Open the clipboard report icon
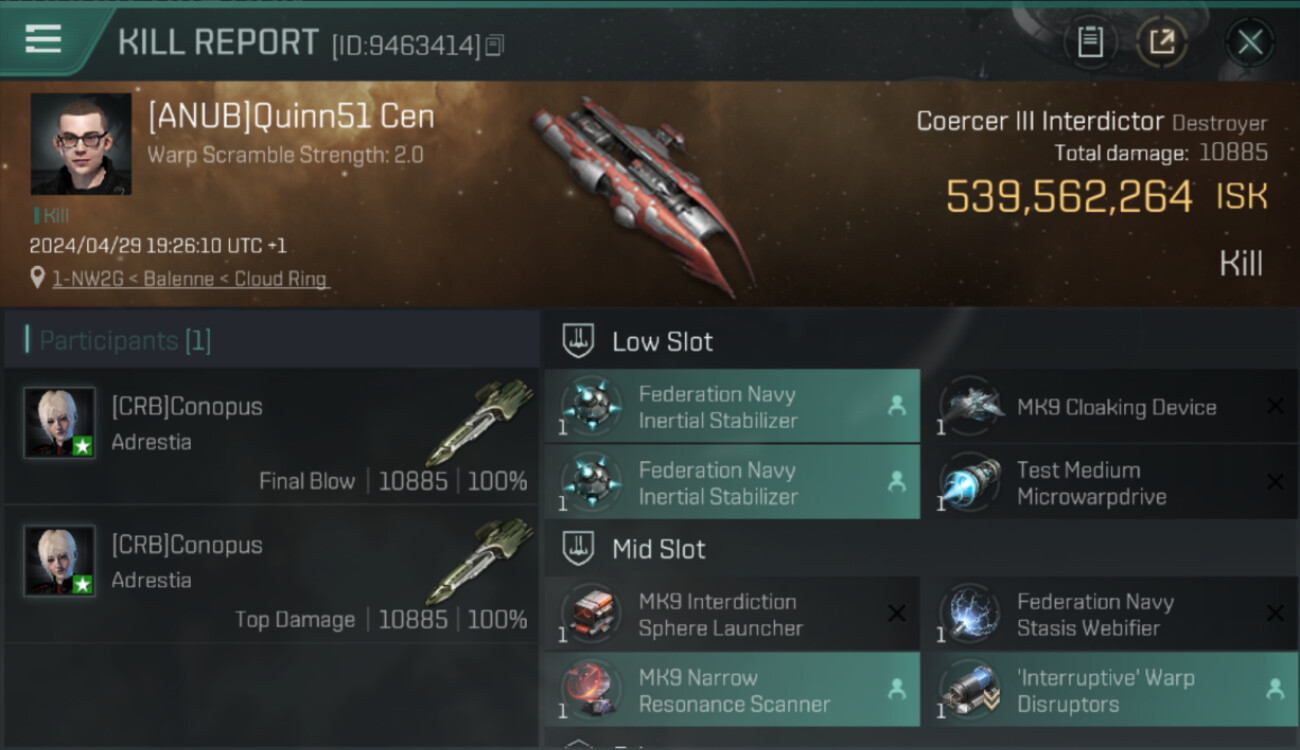This screenshot has height=750, width=1300. pyautogui.click(x=1090, y=42)
